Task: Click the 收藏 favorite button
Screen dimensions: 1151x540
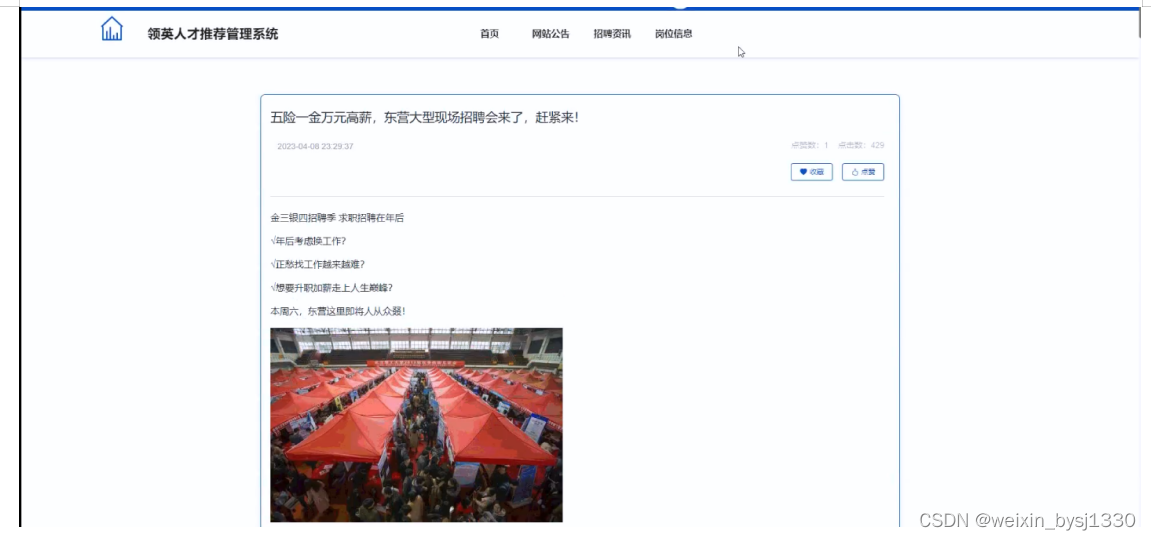Action: tap(811, 172)
